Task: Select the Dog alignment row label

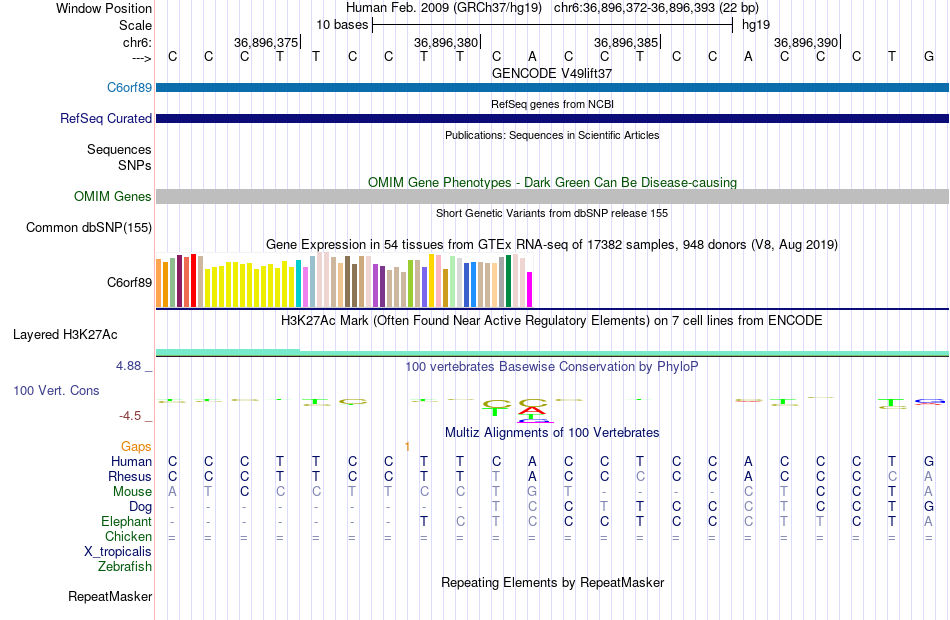Action: point(141,507)
